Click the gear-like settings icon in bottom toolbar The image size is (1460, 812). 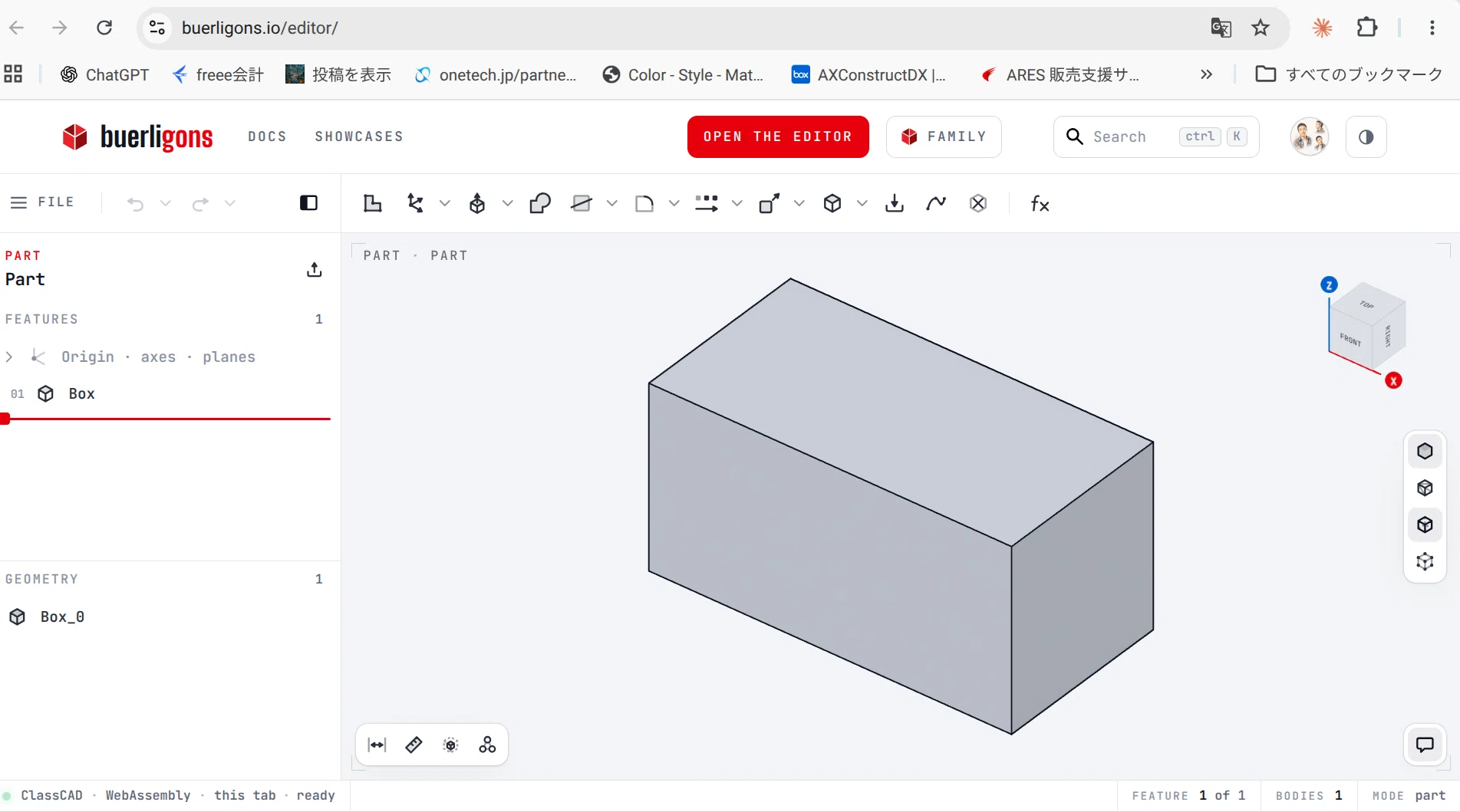click(x=451, y=745)
